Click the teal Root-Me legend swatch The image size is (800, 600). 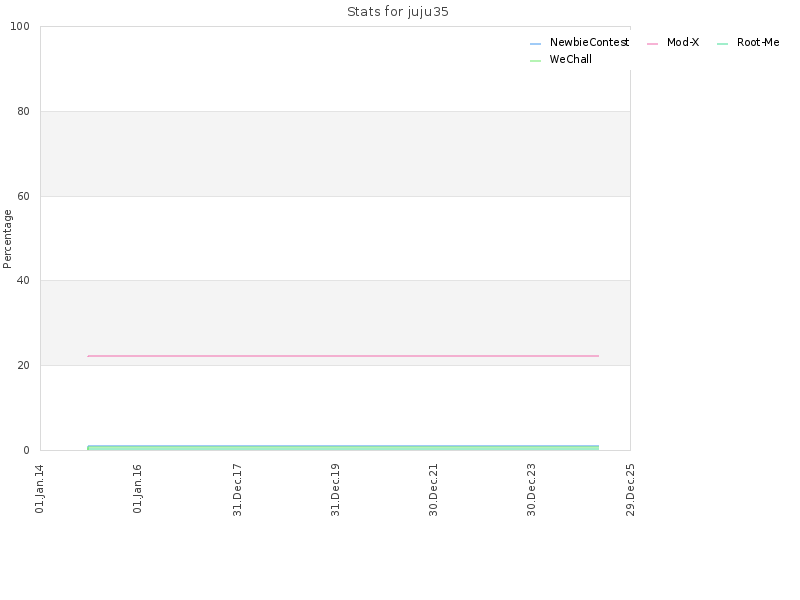[x=722, y=44]
